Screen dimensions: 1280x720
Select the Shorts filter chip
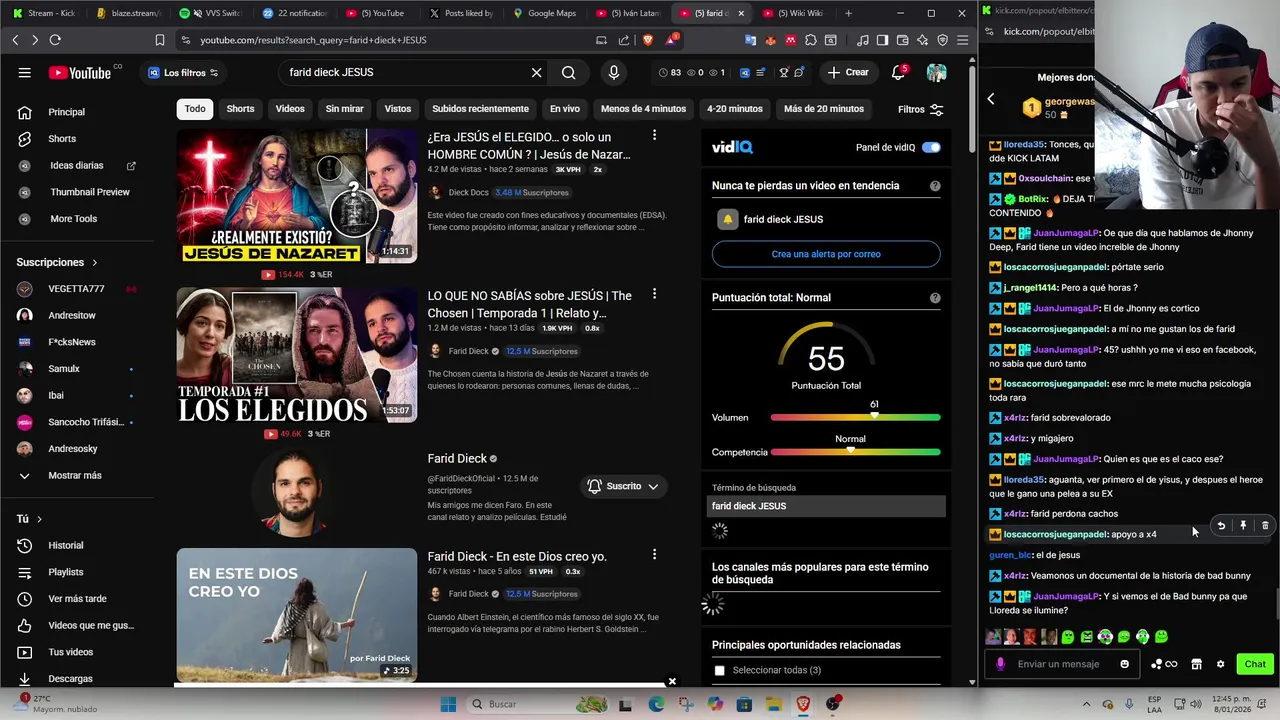point(240,109)
